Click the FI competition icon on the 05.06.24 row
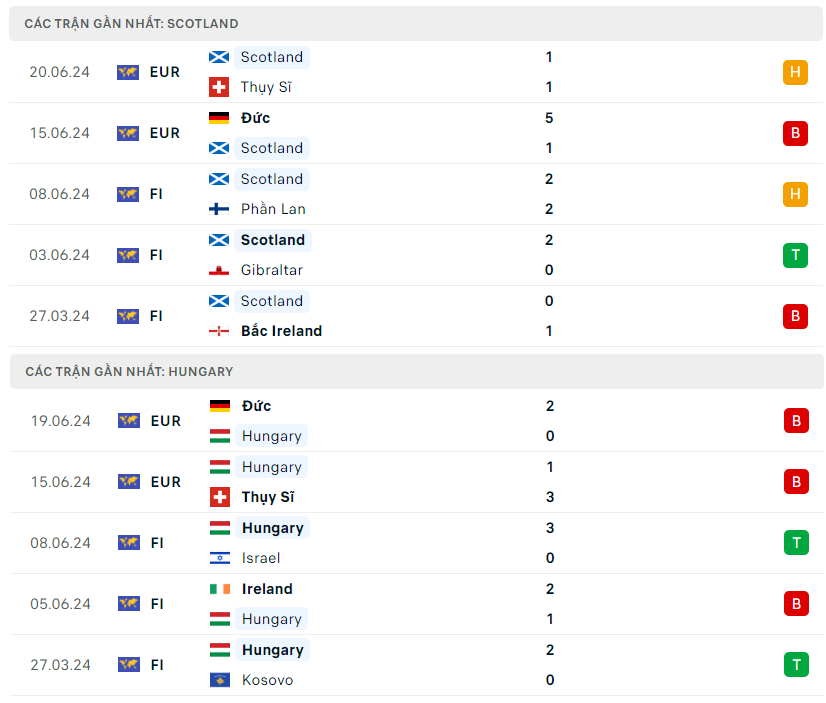Viewport: 826px width, 703px height. click(128, 604)
